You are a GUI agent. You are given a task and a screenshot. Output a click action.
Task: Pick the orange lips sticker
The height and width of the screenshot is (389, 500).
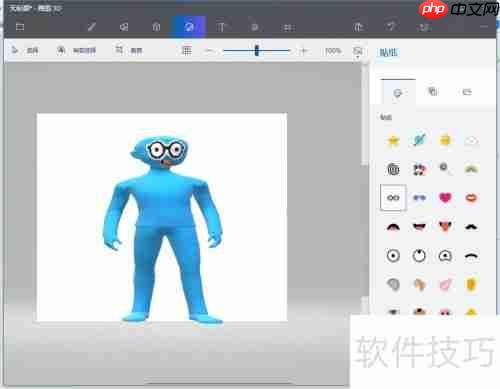(471, 198)
